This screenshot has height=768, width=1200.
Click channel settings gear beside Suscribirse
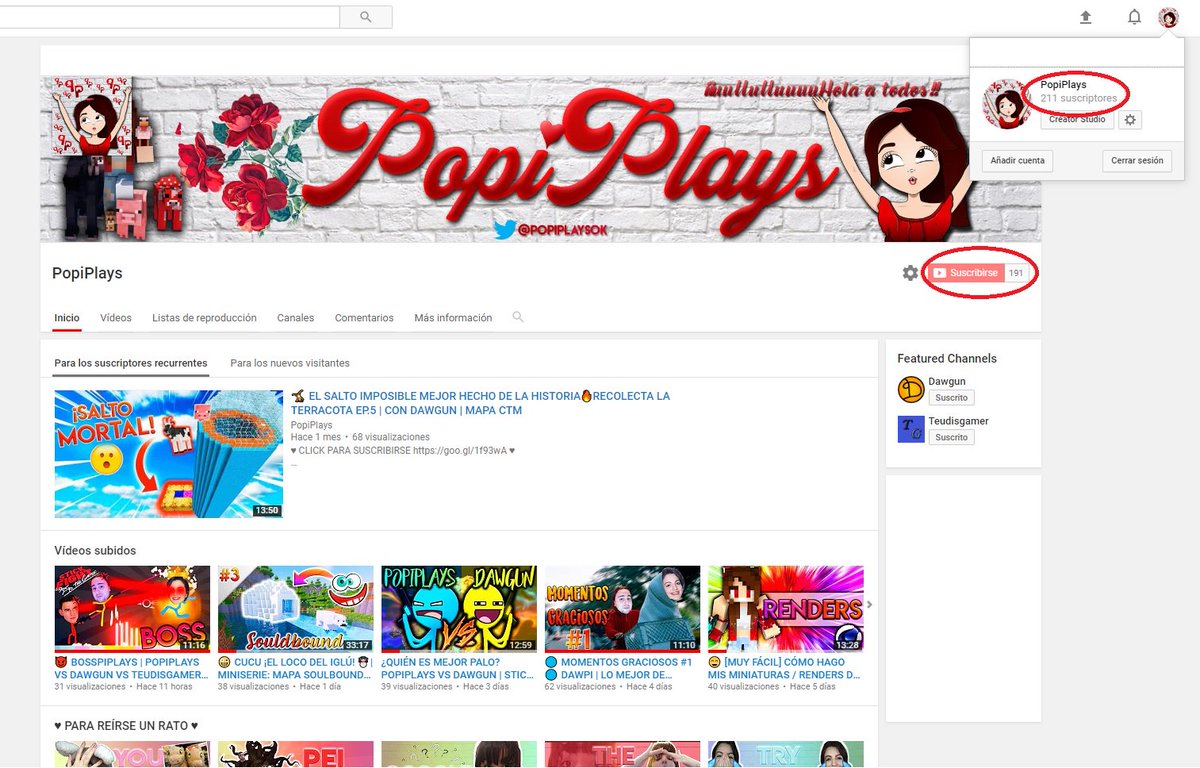coord(910,273)
